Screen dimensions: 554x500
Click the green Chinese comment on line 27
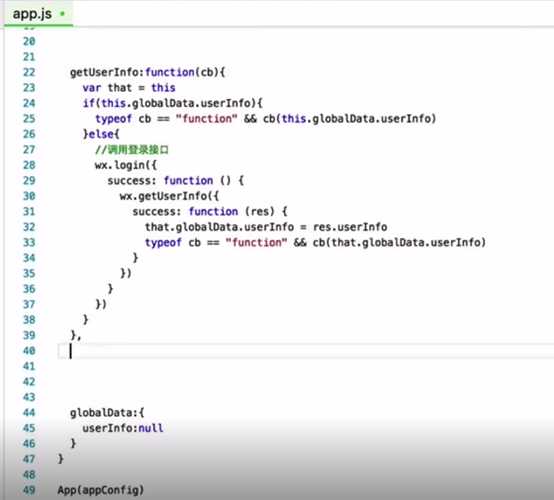(132, 150)
